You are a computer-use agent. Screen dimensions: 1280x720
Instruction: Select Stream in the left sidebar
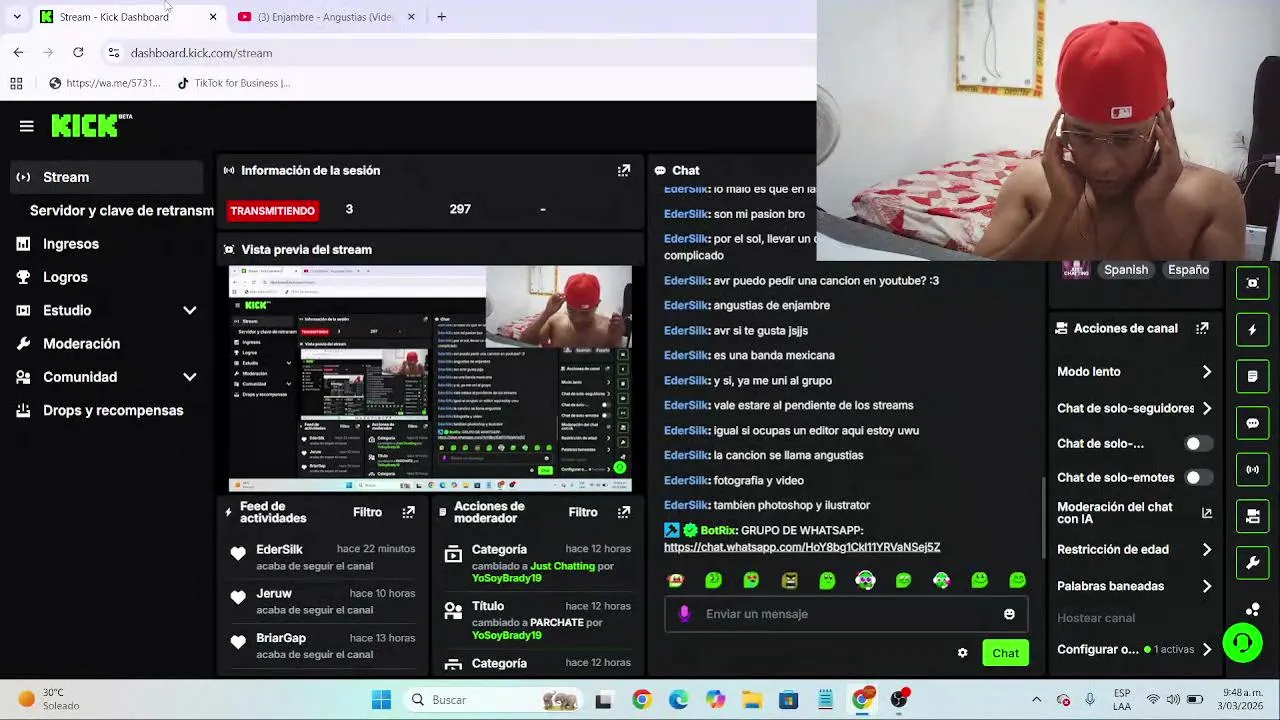pyautogui.click(x=106, y=177)
